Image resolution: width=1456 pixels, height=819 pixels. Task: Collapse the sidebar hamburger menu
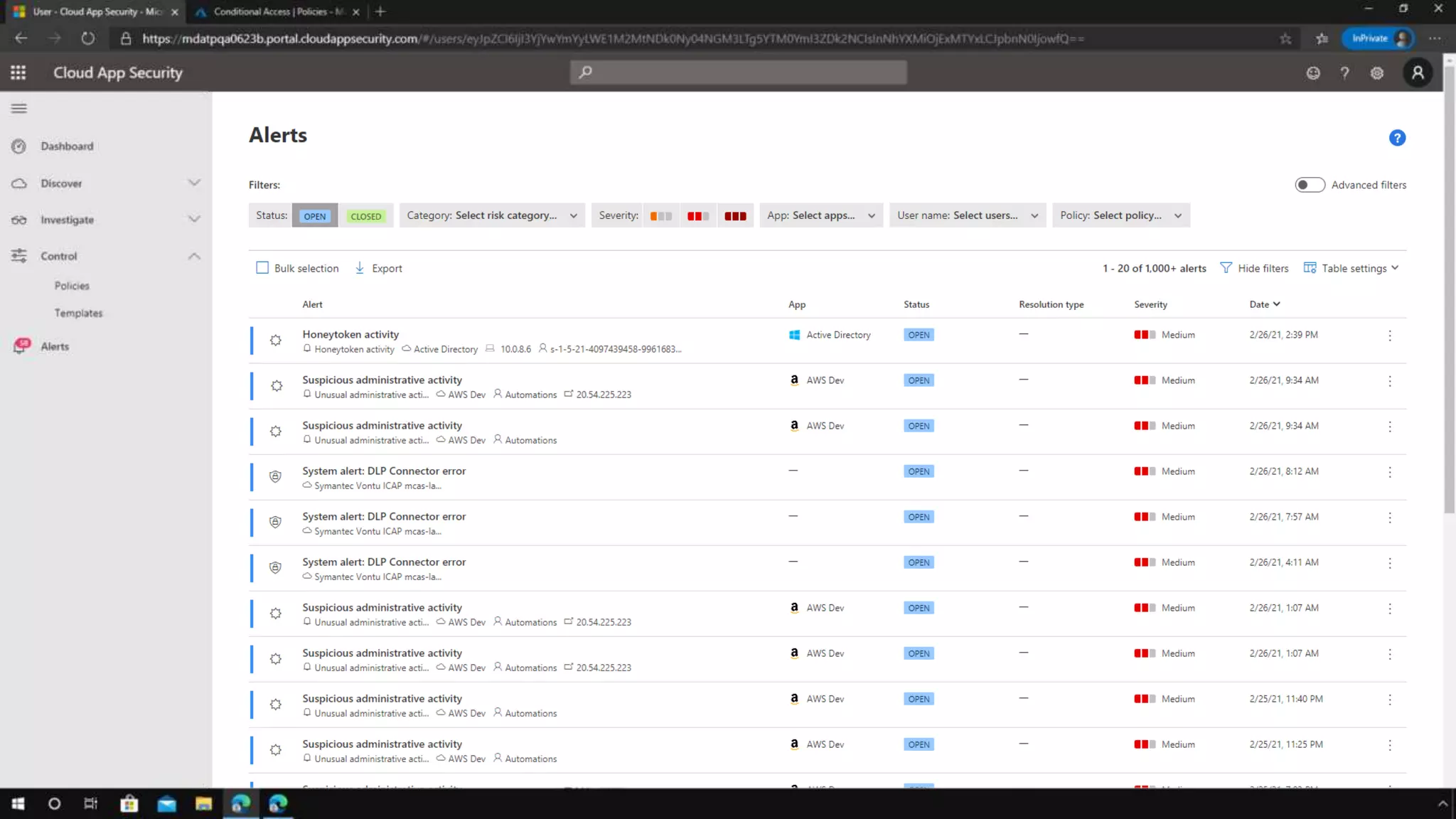point(19,109)
